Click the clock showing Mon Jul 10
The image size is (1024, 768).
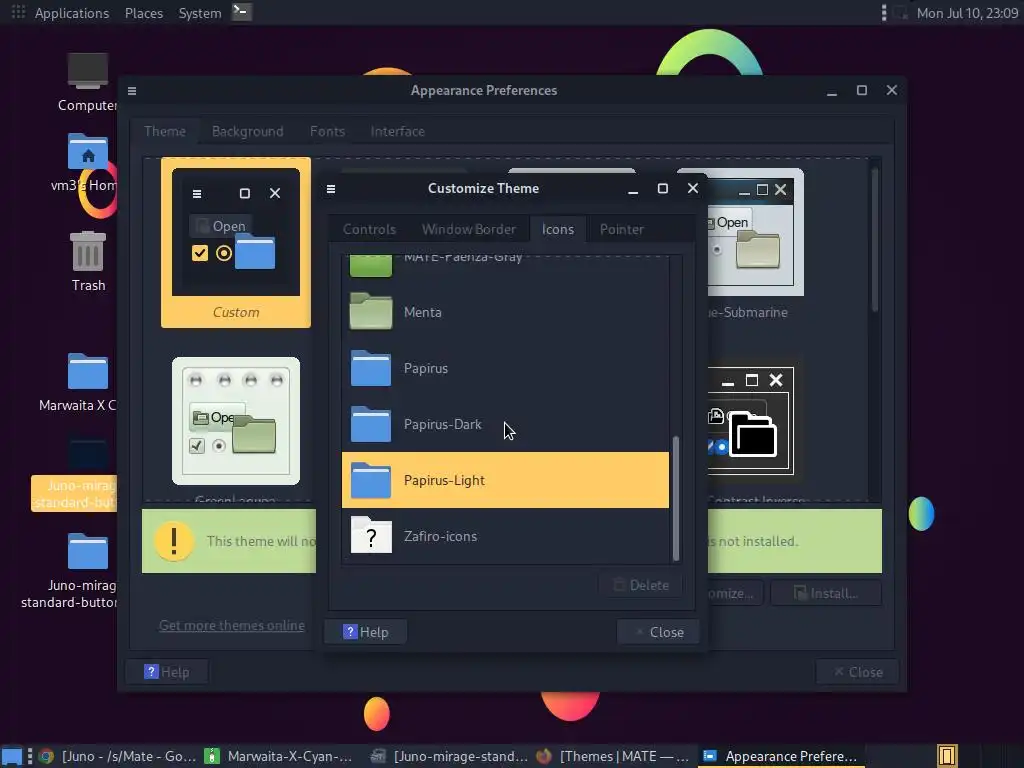click(967, 13)
